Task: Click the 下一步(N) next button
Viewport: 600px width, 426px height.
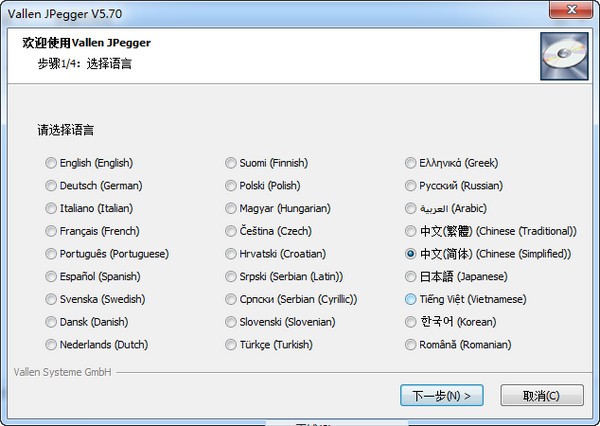Action: point(442,395)
